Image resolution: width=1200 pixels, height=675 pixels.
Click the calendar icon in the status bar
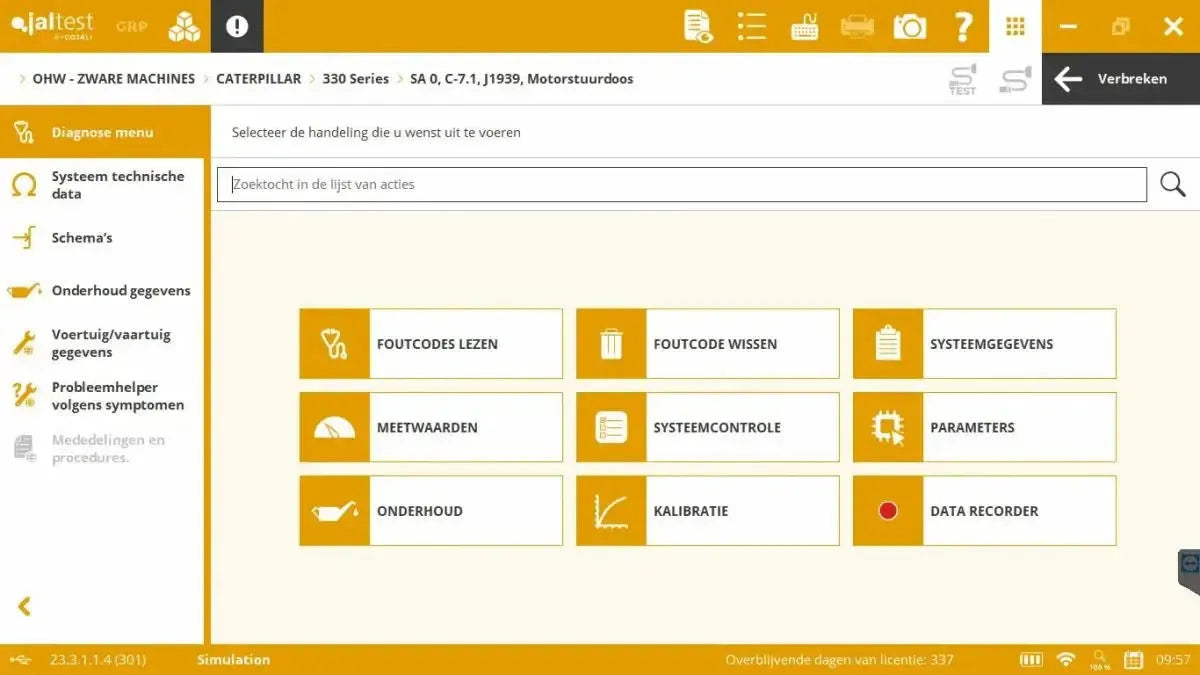tap(1134, 659)
